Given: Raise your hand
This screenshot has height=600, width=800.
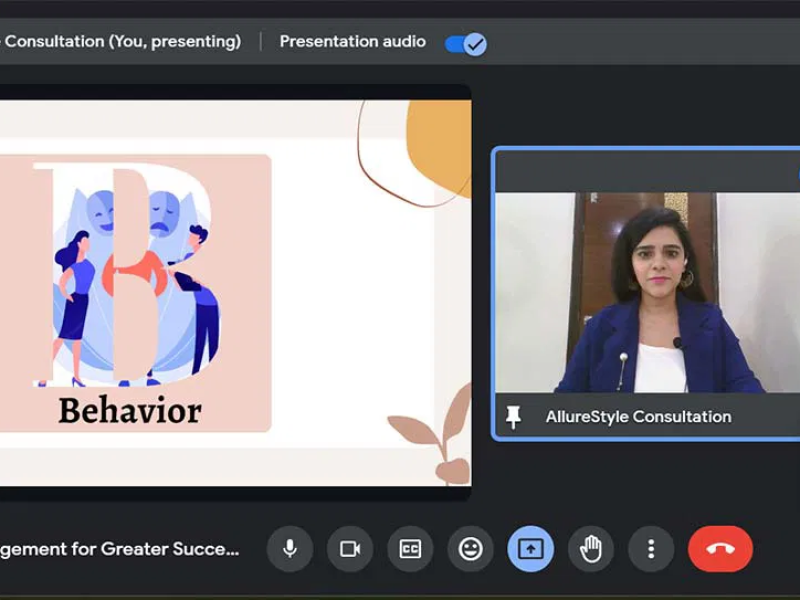Looking at the screenshot, I should (x=591, y=549).
